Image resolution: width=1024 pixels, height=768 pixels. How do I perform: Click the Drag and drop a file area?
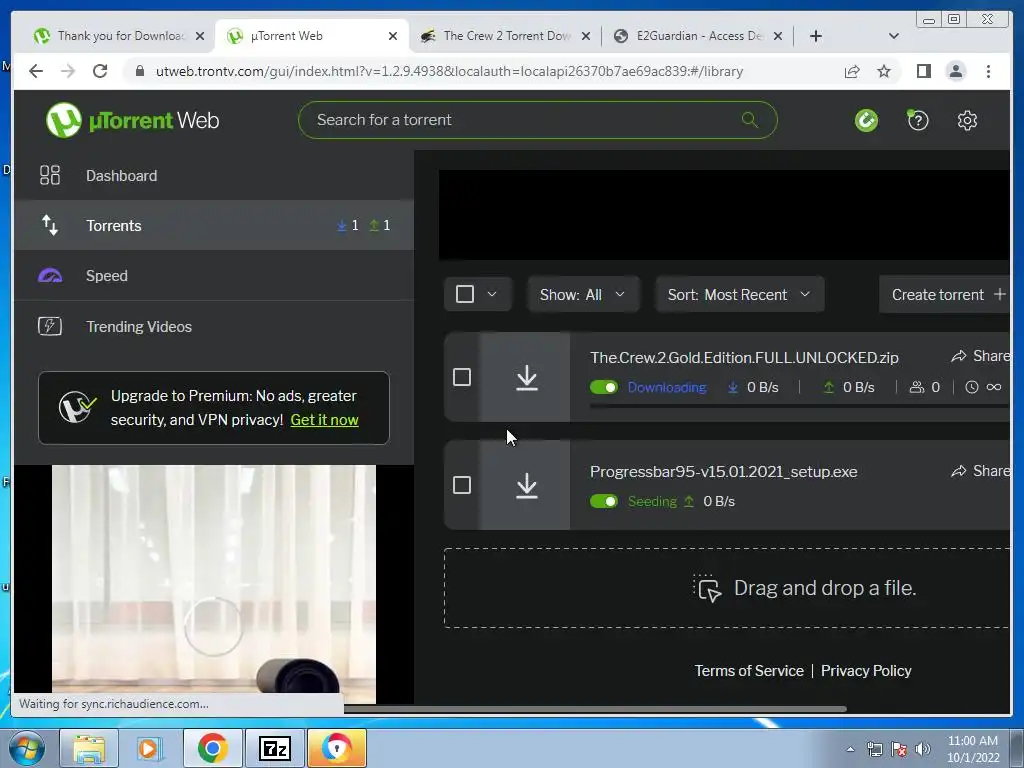click(x=727, y=588)
